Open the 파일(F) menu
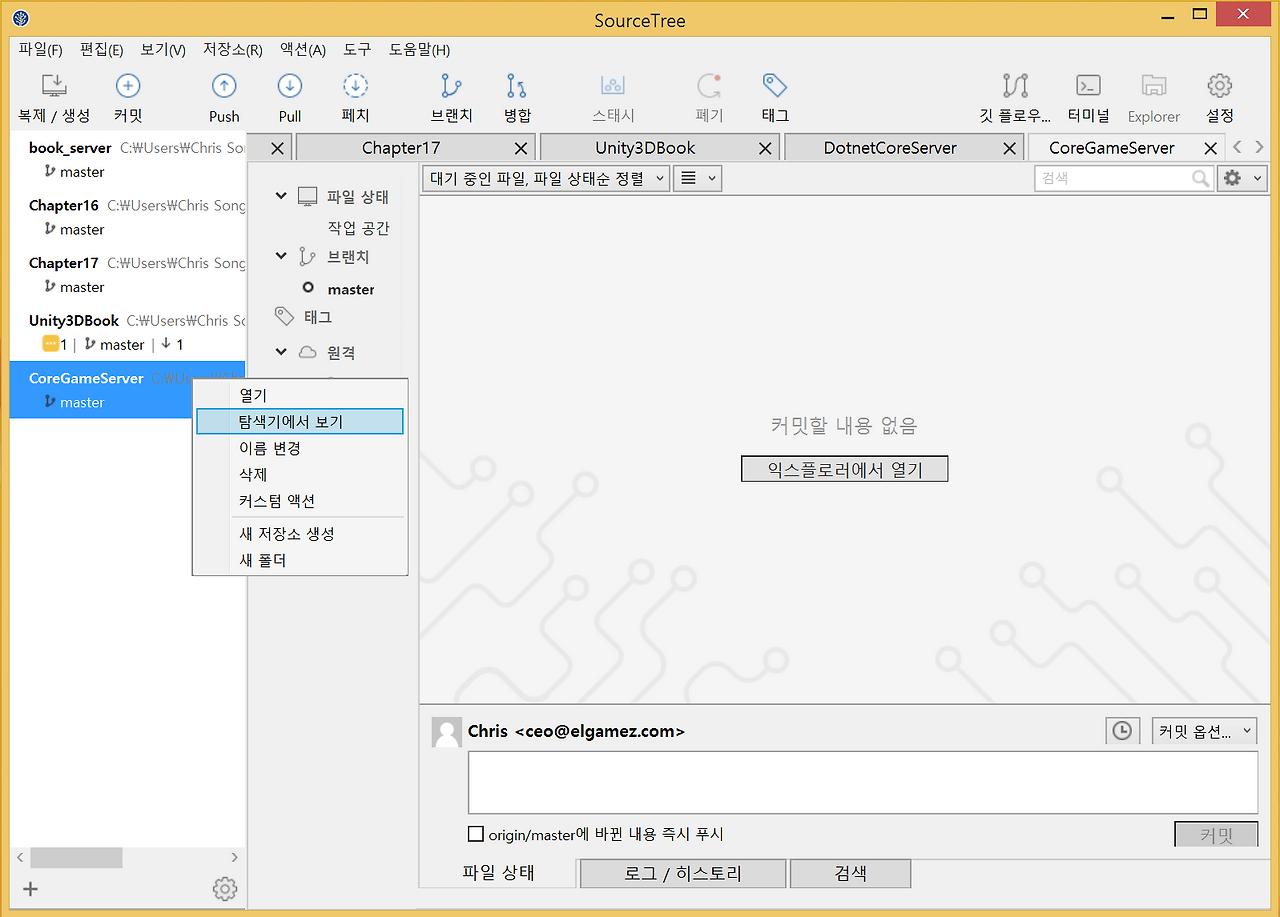1280x917 pixels. [x=41, y=50]
